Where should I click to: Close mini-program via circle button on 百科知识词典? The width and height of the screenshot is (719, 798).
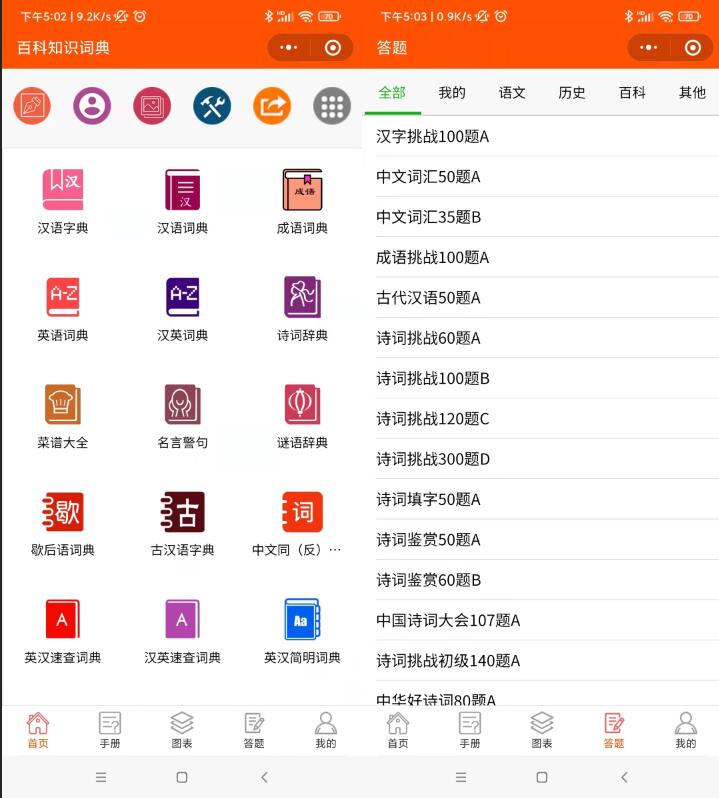333,48
